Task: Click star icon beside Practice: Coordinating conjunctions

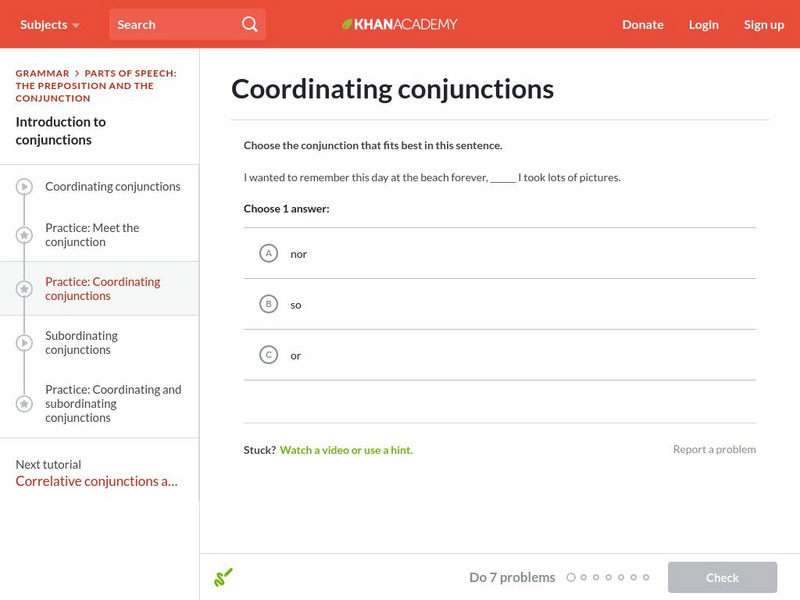Action: [x=24, y=289]
